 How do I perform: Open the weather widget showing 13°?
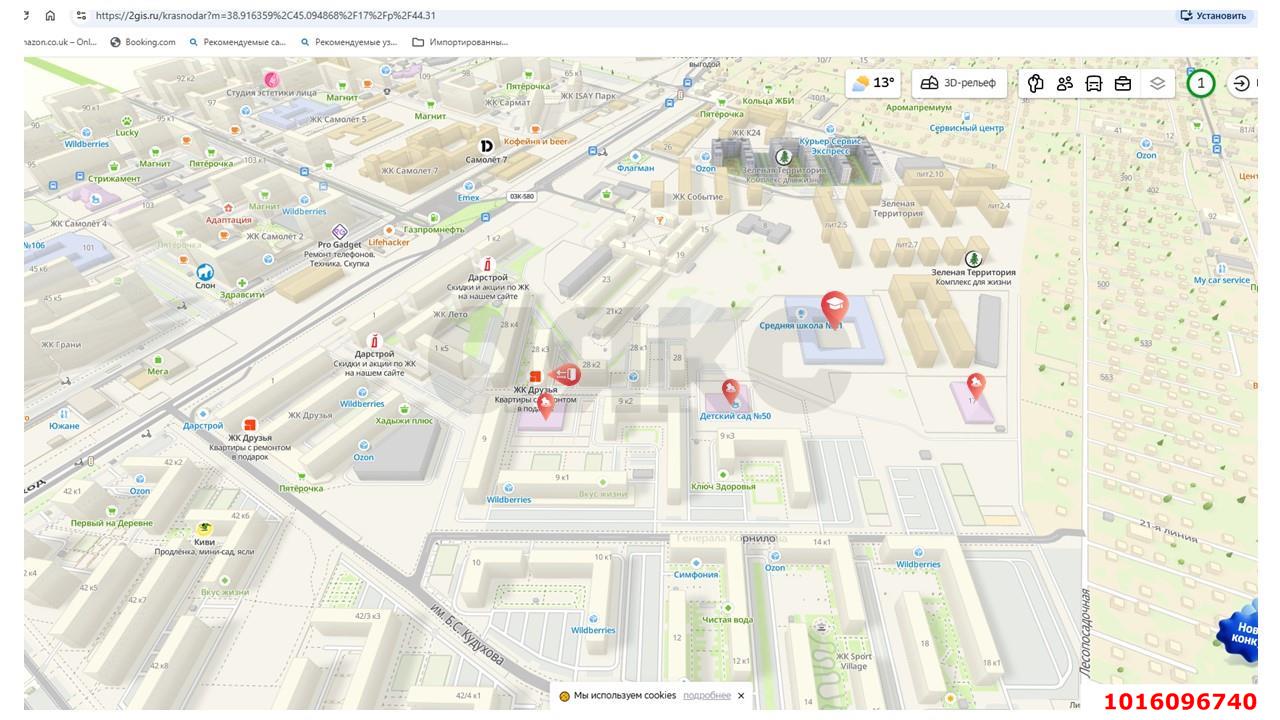(x=873, y=83)
